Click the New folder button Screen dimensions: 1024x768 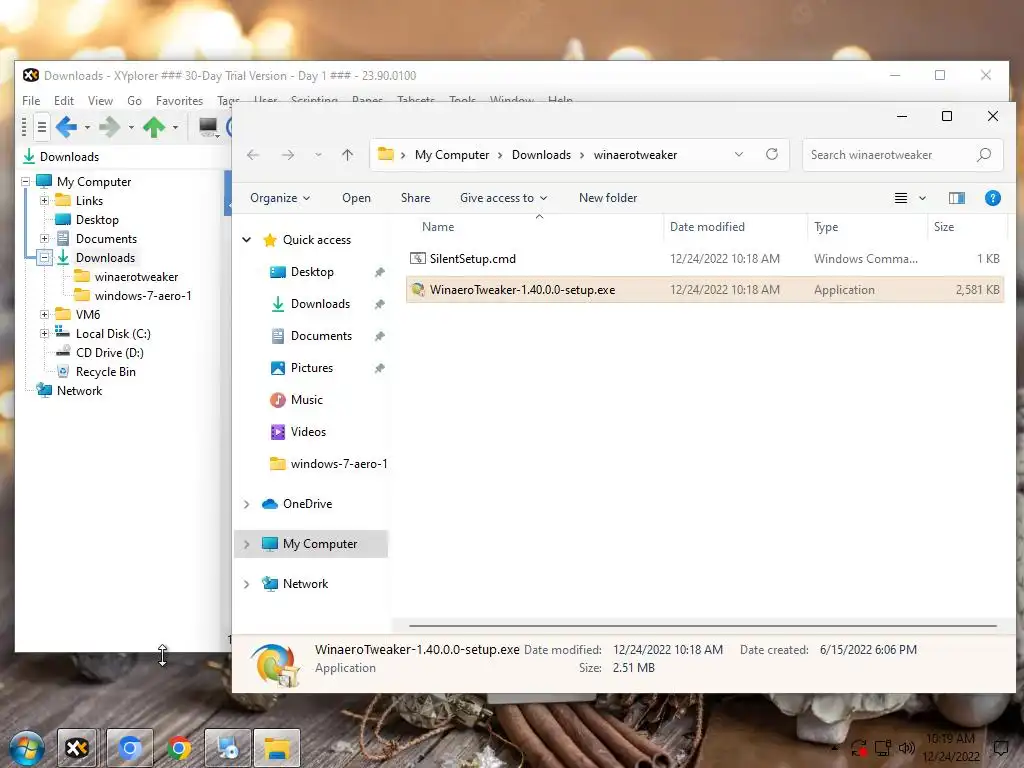(x=608, y=198)
